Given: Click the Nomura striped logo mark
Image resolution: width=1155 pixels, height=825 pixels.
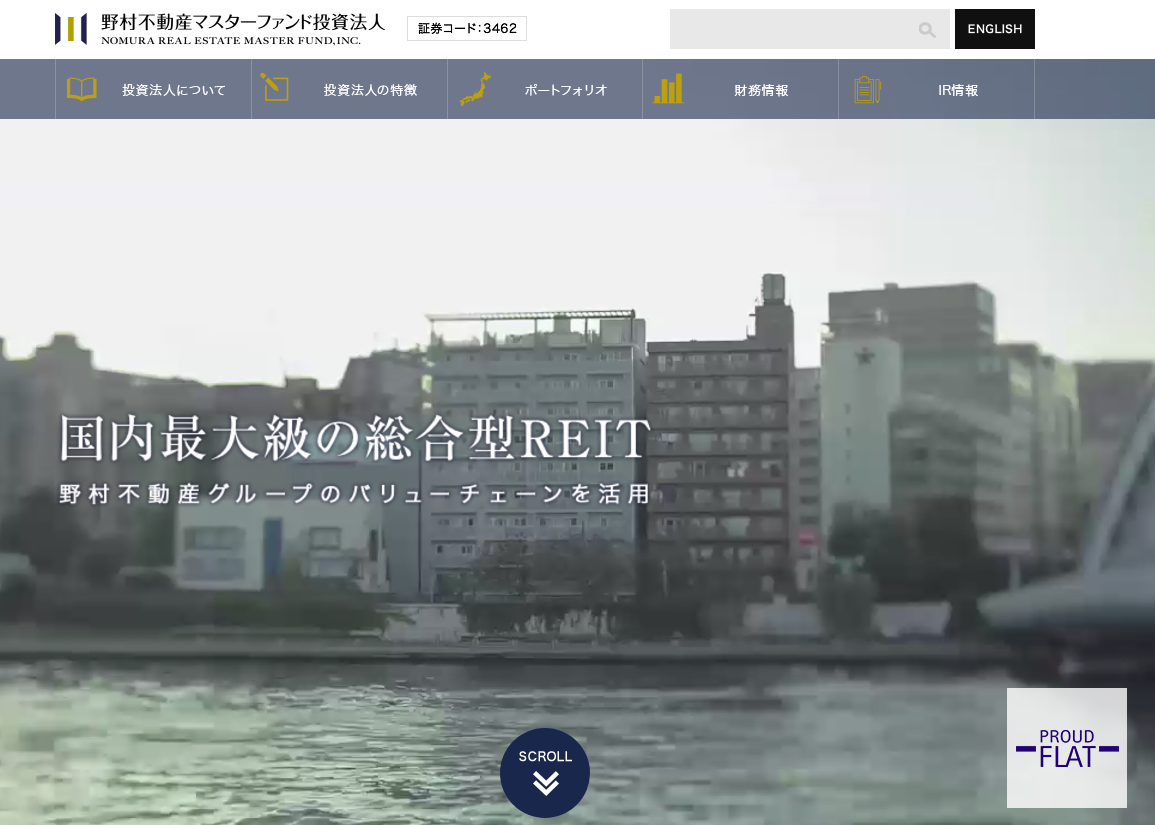Looking at the screenshot, I should (70, 27).
